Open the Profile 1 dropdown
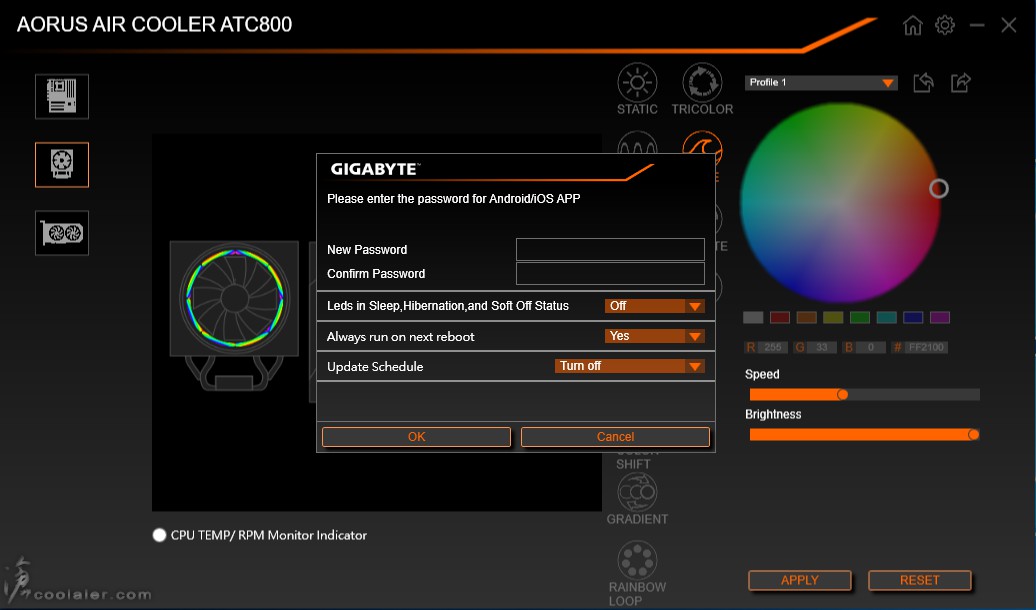Screen dimensions: 1036x610 point(821,83)
